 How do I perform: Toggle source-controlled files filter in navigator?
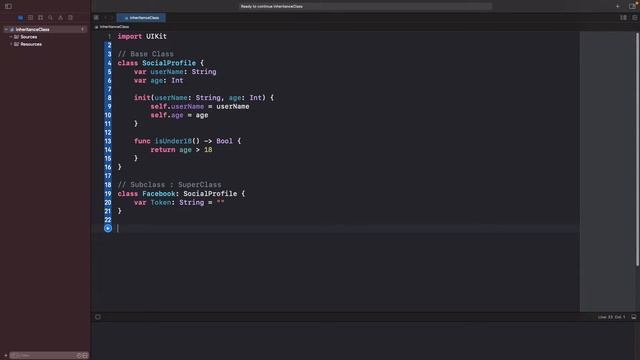pyautogui.click(x=85, y=356)
